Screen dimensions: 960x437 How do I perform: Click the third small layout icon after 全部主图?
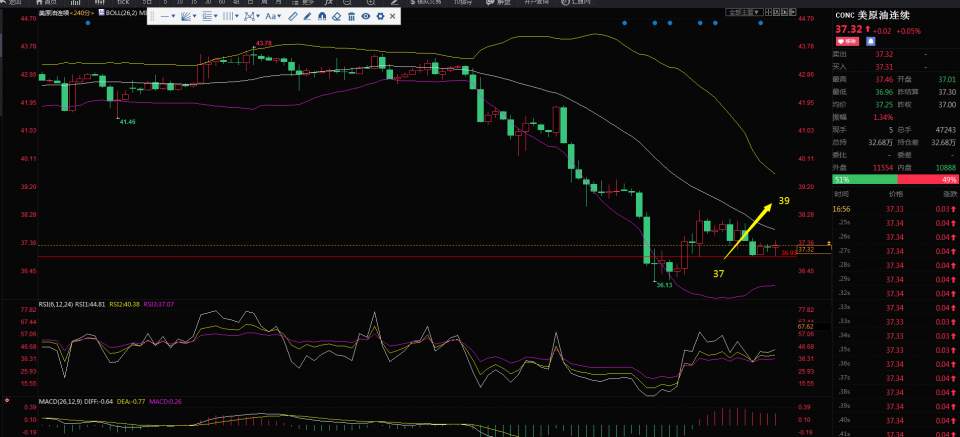[x=784, y=12]
